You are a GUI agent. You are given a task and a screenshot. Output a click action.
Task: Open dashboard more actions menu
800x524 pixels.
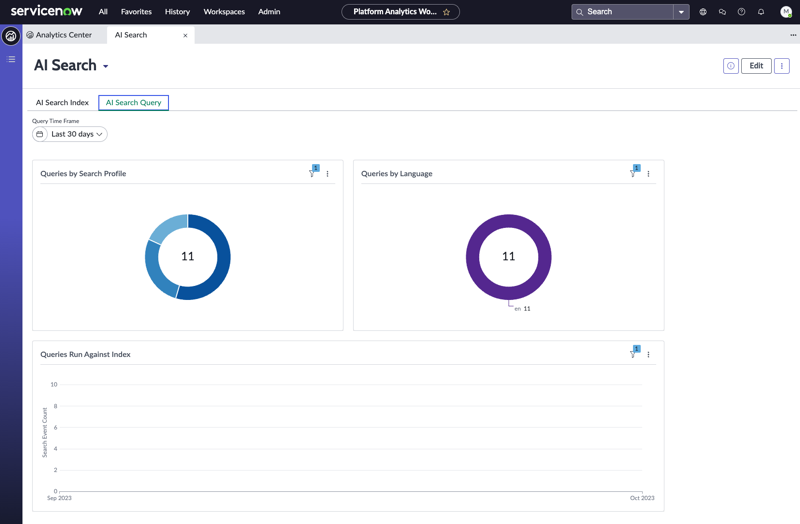click(782, 66)
